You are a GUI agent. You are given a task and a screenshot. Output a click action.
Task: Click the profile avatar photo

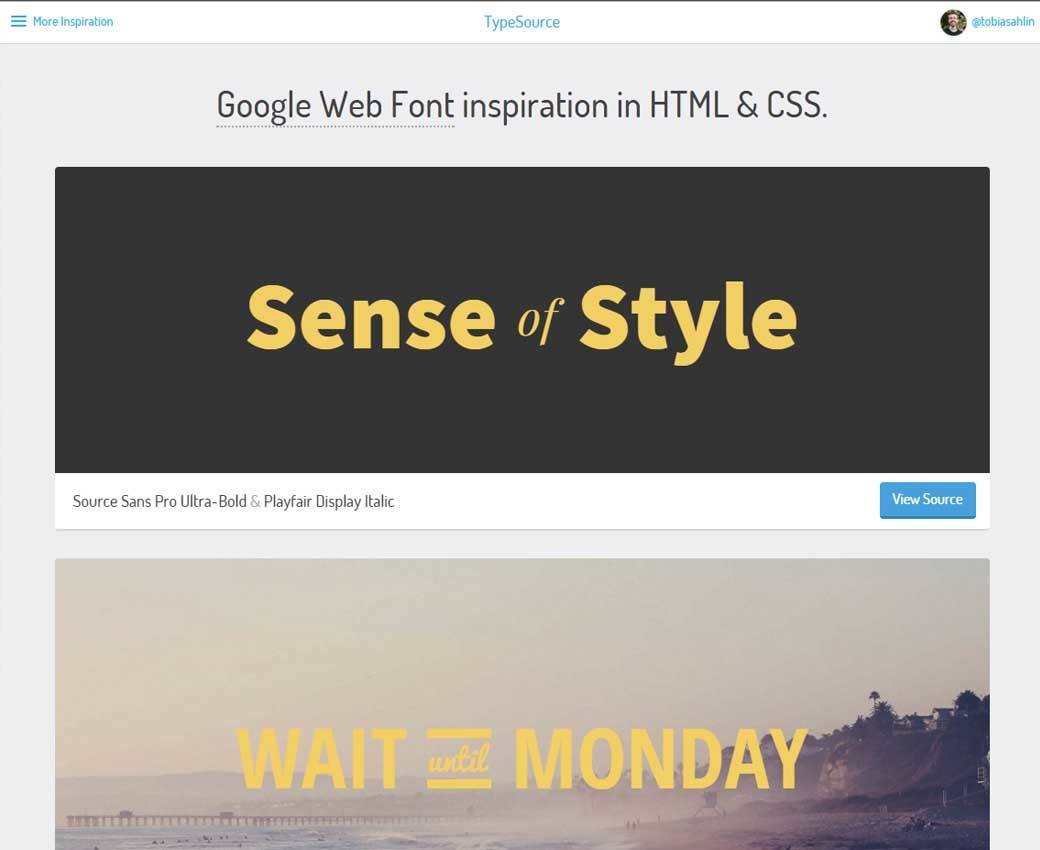953,22
